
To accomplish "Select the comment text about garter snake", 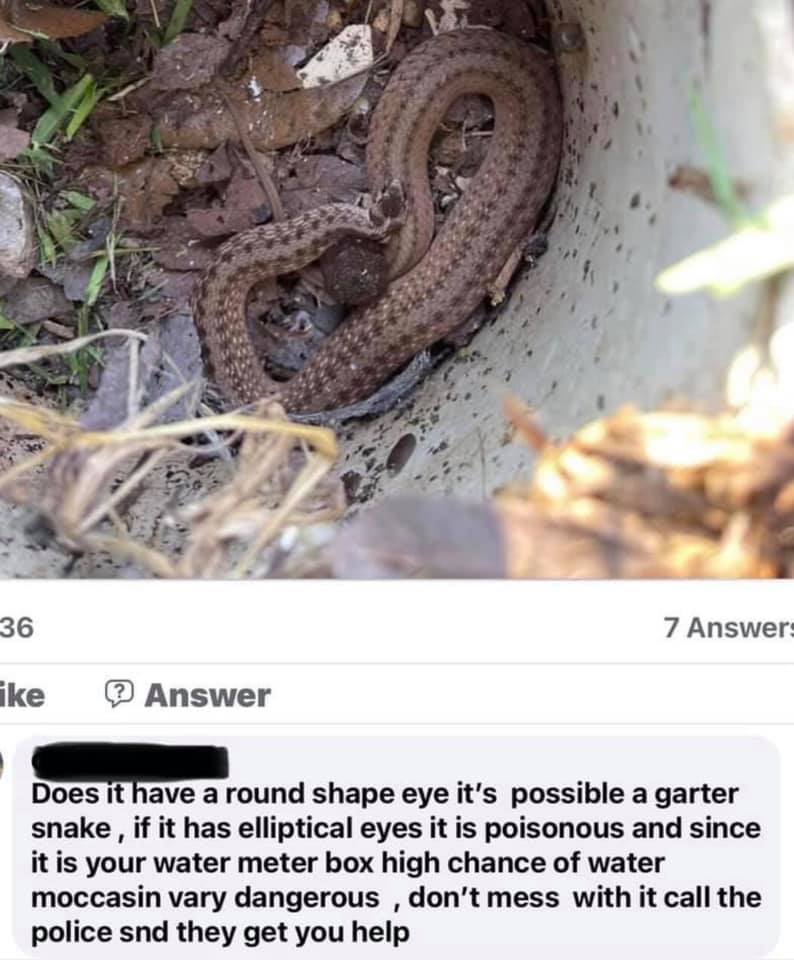I will 396,863.
